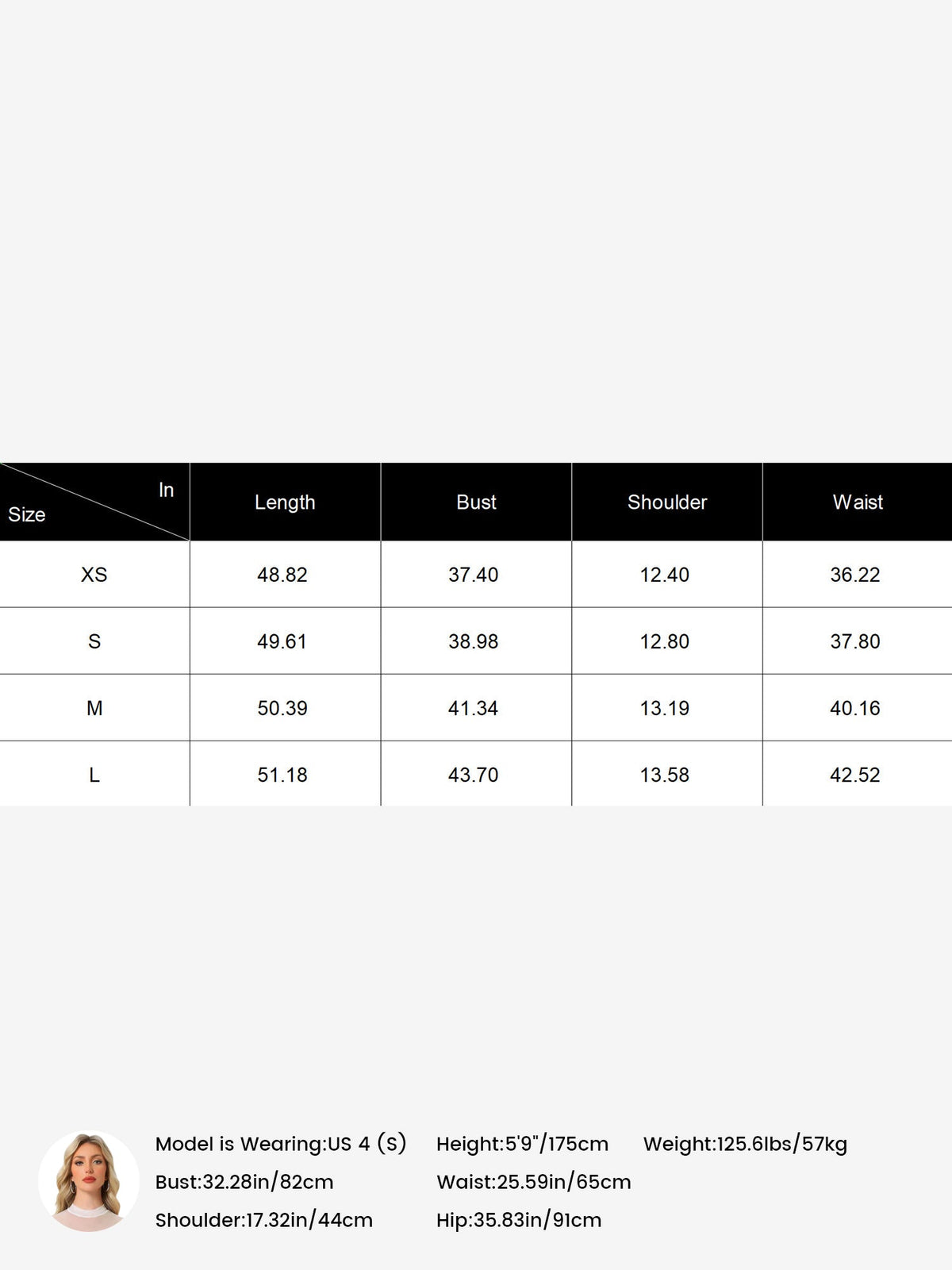Click the S size row label

(94, 641)
